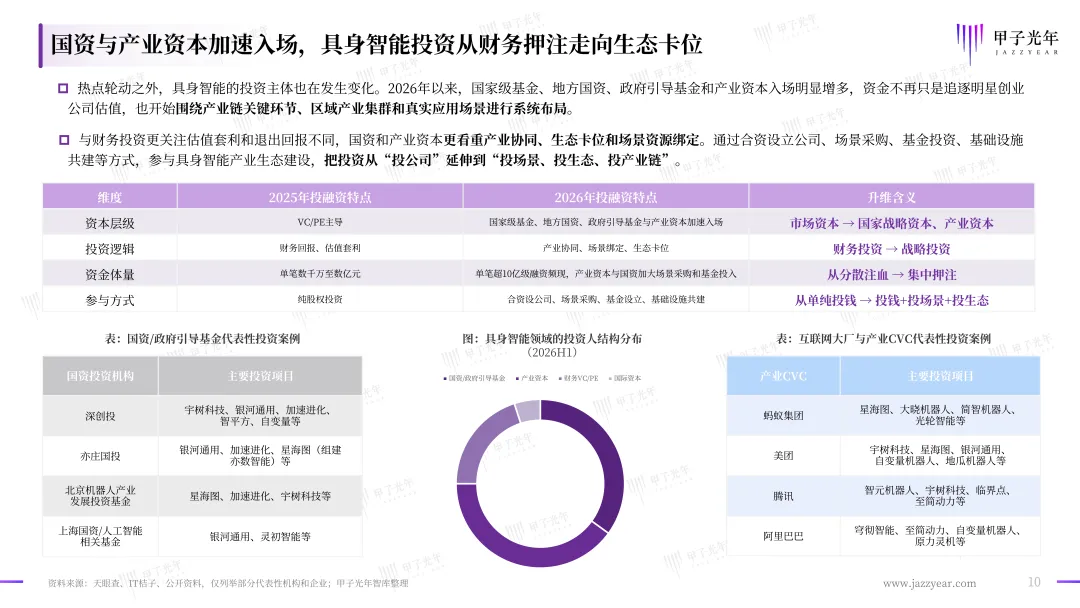Screen dimensions: 1080x608
Task: Select 主要投资项目 header in the blue table
Action: coord(940,376)
